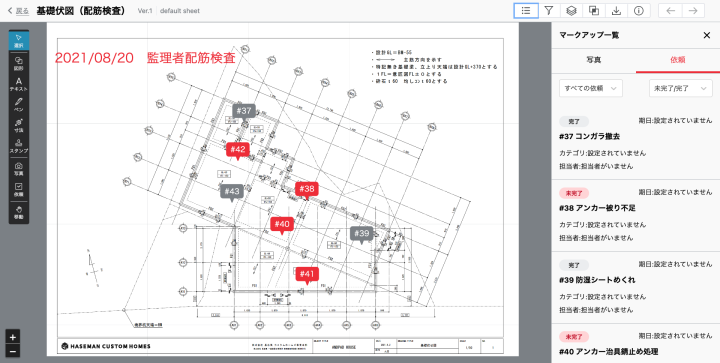The image size is (720, 363).
Task: Select the Request (依頼) checkbox tool
Action: (x=19, y=190)
